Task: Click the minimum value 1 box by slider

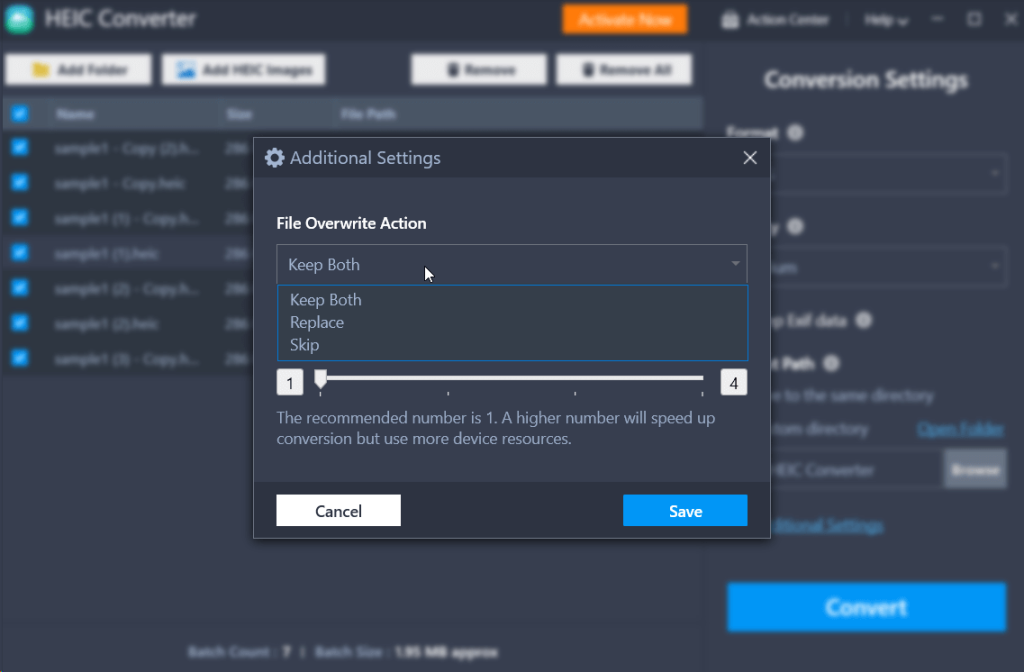Action: [x=290, y=383]
